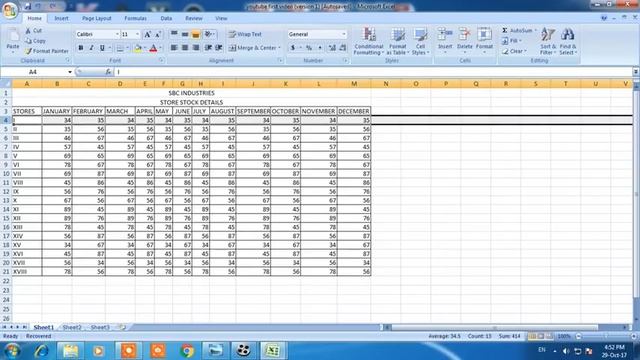Click the red Font Color swatch
This screenshot has height=360, width=640.
[153, 48]
